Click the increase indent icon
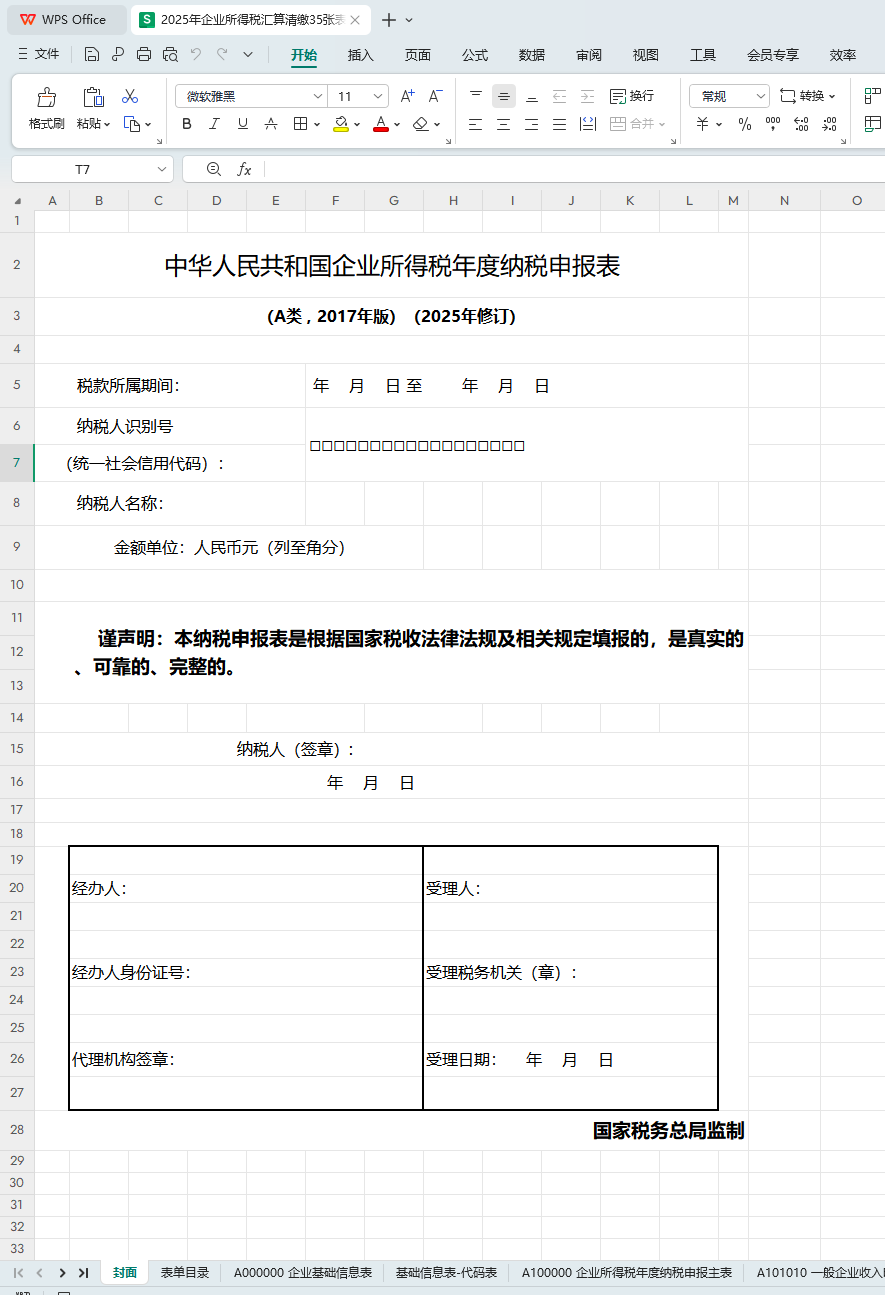The width and height of the screenshot is (885, 1295). click(588, 97)
